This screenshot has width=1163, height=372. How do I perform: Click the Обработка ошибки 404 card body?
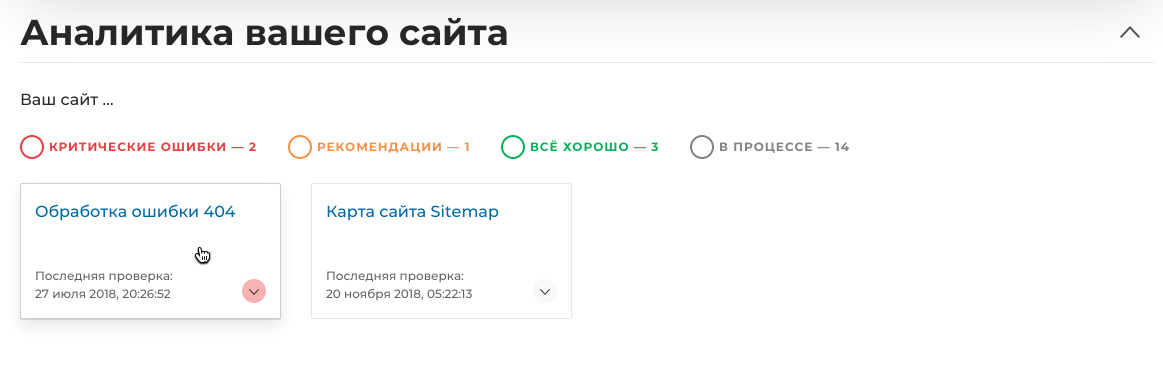coord(151,251)
